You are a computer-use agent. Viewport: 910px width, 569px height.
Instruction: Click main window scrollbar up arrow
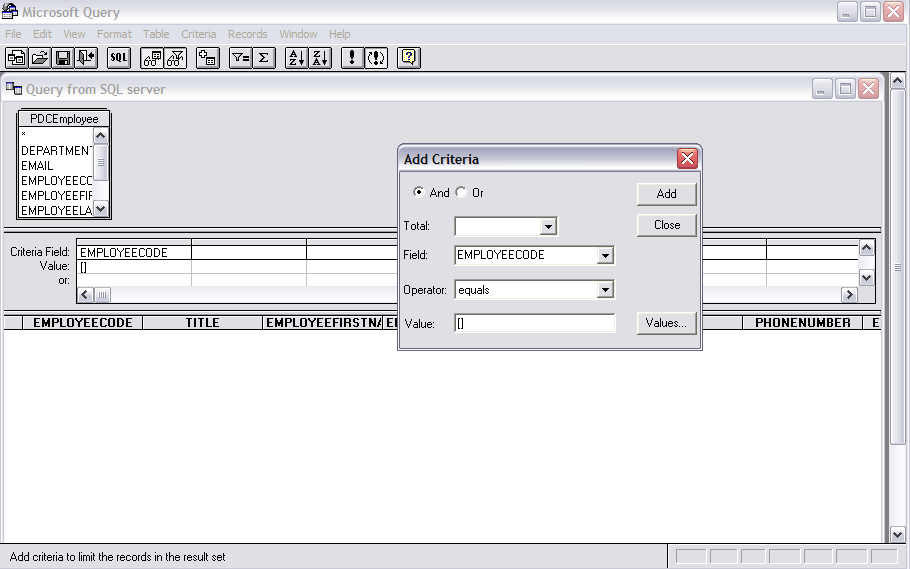[x=897, y=81]
